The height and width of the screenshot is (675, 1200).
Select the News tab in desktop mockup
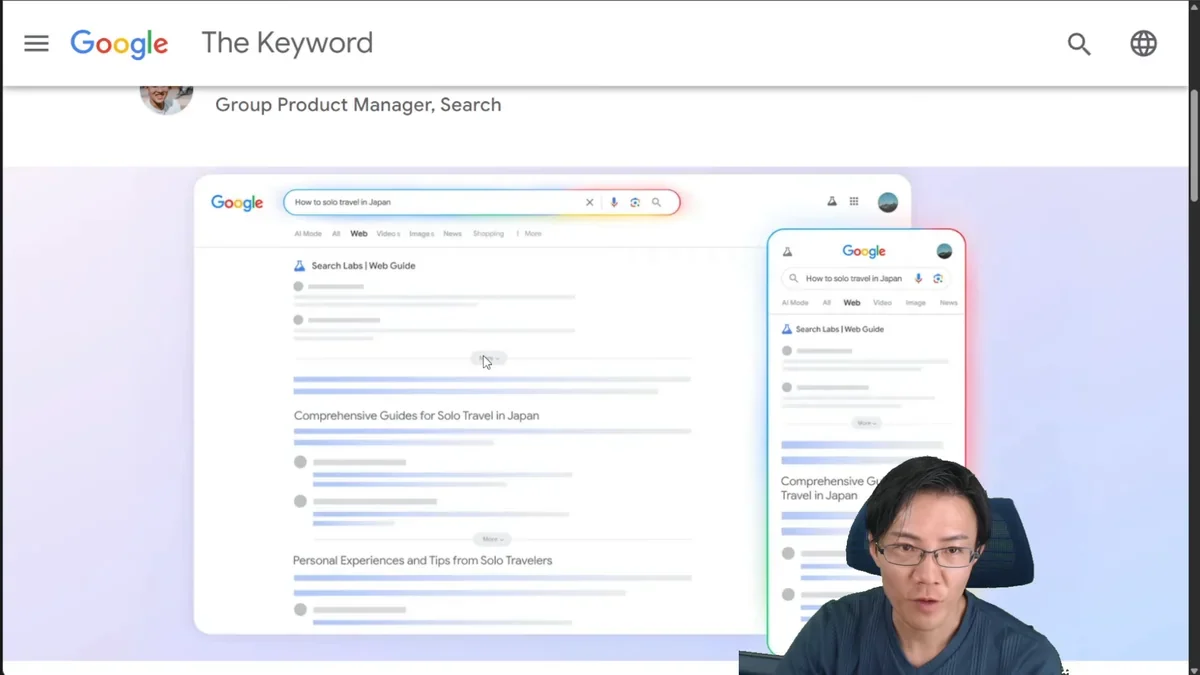pyautogui.click(x=453, y=234)
